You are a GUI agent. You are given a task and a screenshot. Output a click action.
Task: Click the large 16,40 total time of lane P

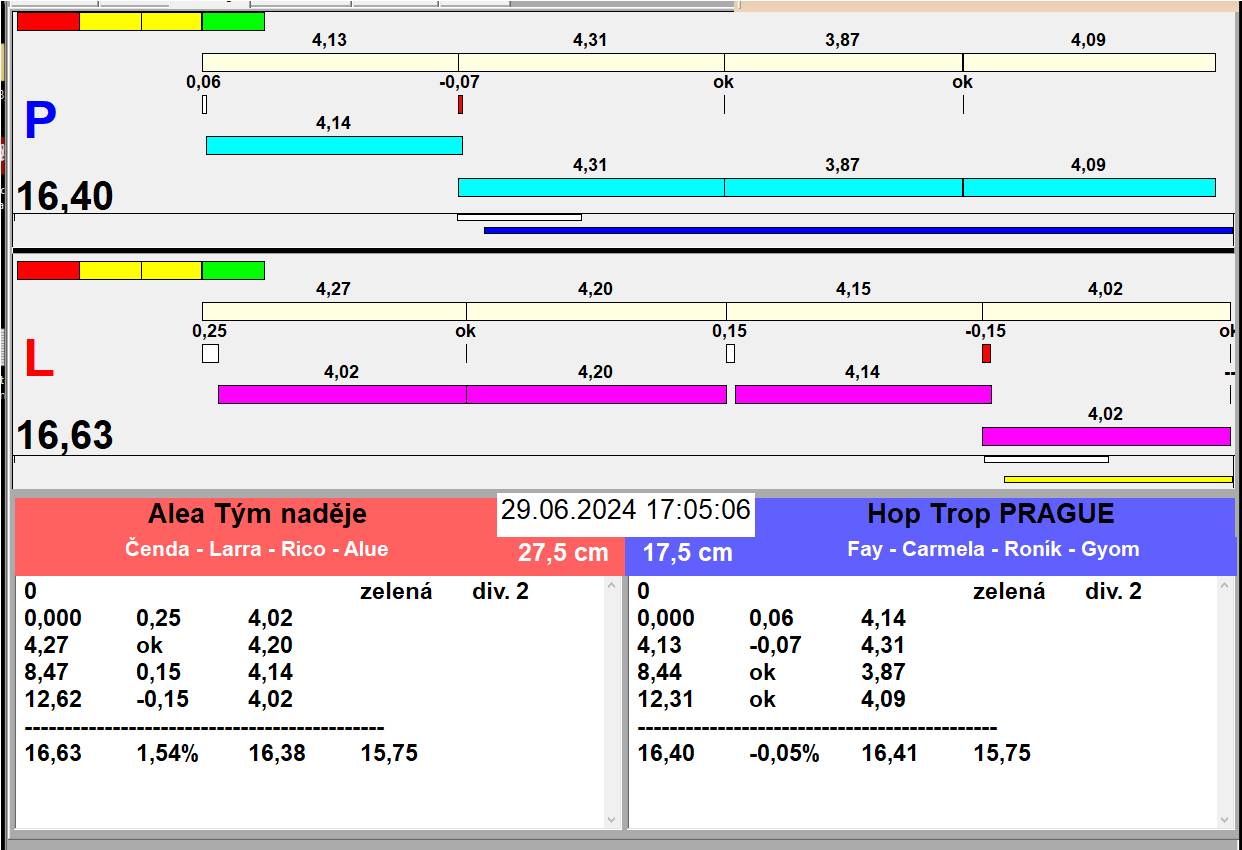pos(65,196)
